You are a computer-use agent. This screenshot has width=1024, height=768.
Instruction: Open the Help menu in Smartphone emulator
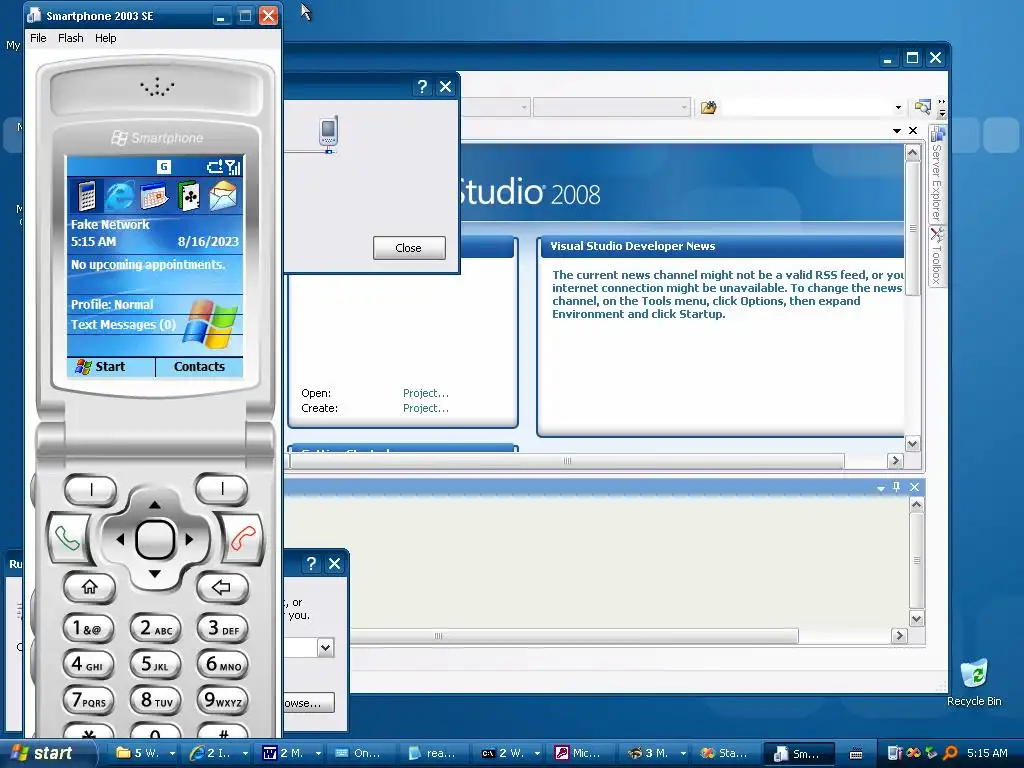(105, 38)
